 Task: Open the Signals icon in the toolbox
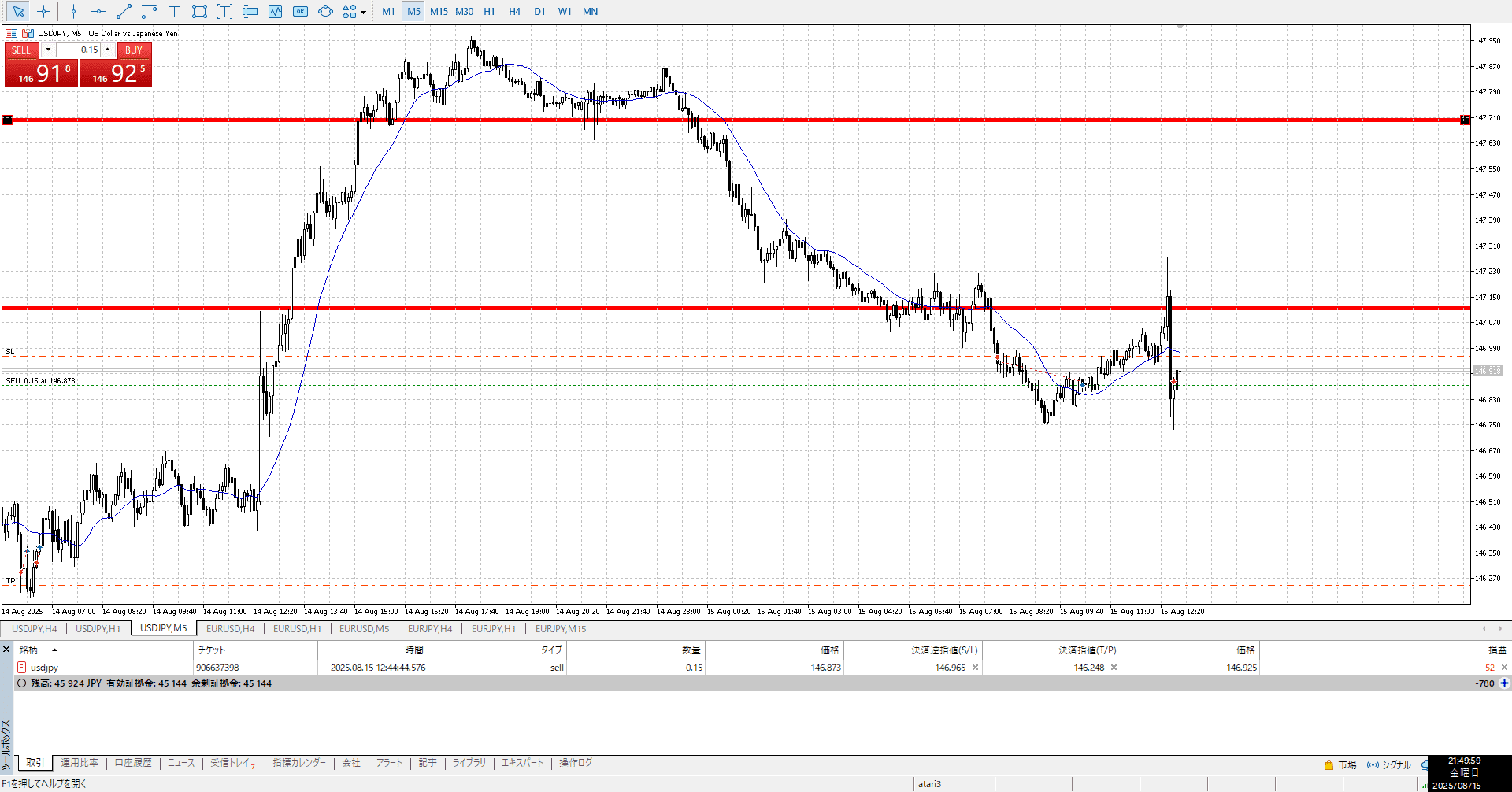[1373, 764]
